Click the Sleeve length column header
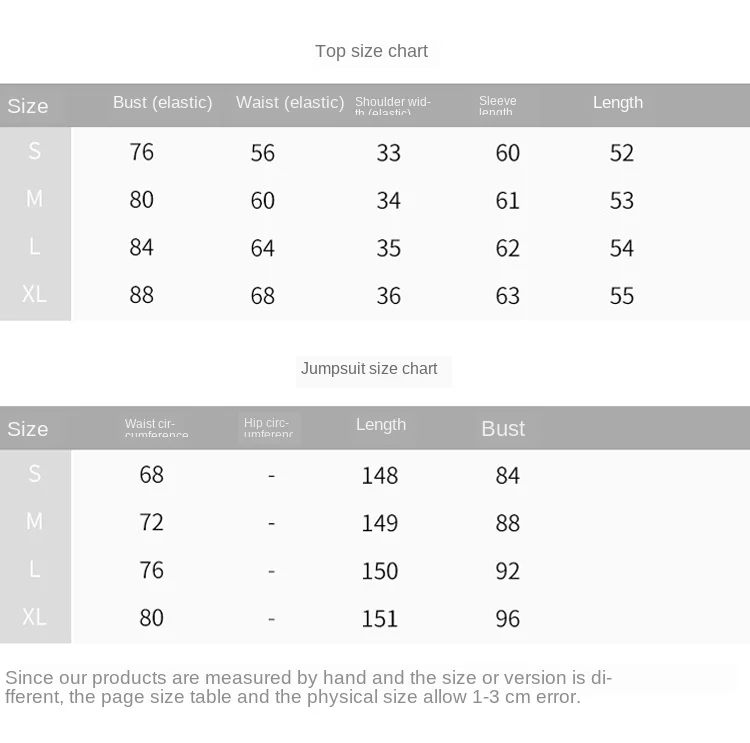 [497, 105]
